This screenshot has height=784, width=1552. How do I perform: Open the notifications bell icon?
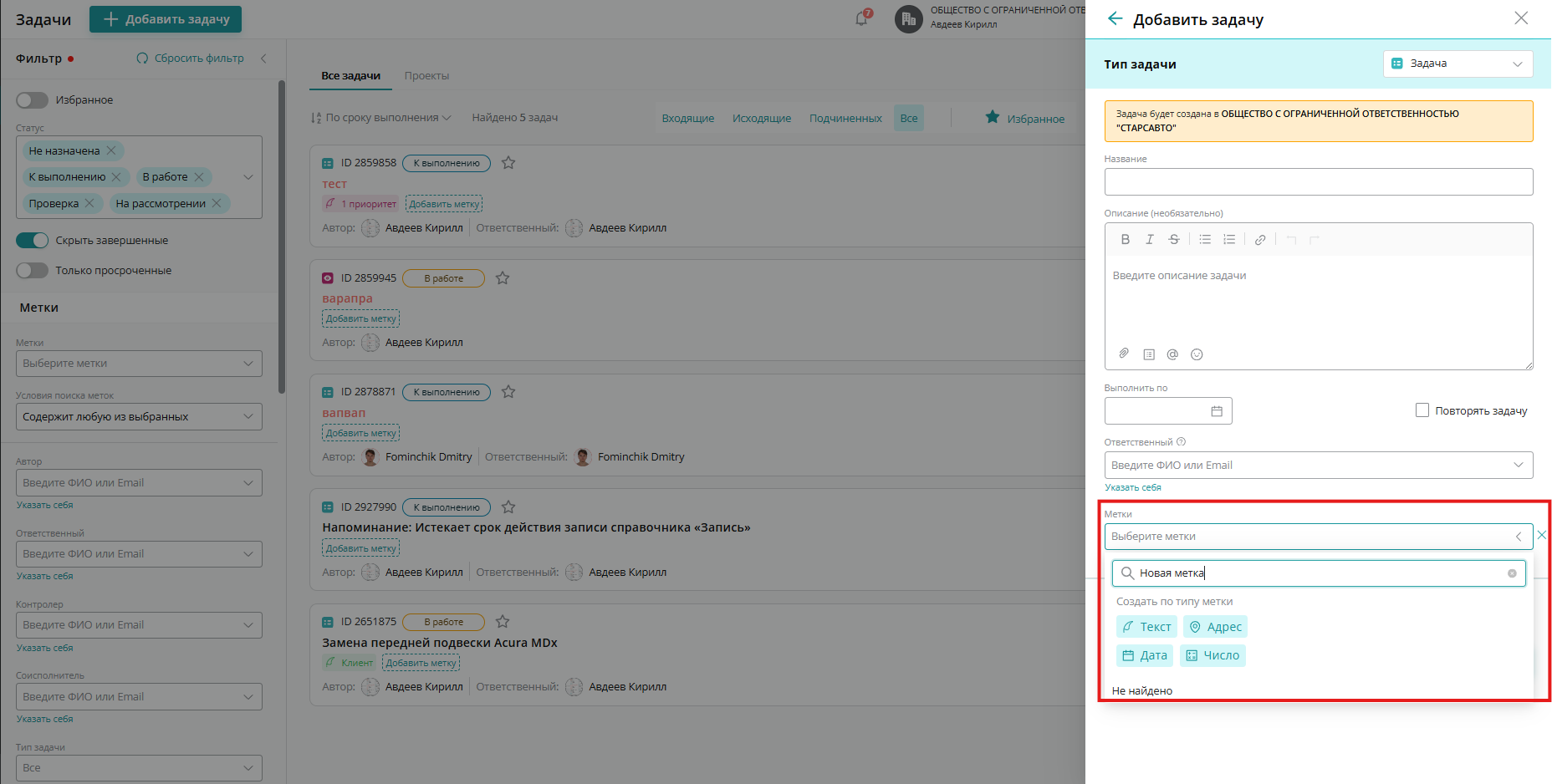(x=861, y=18)
